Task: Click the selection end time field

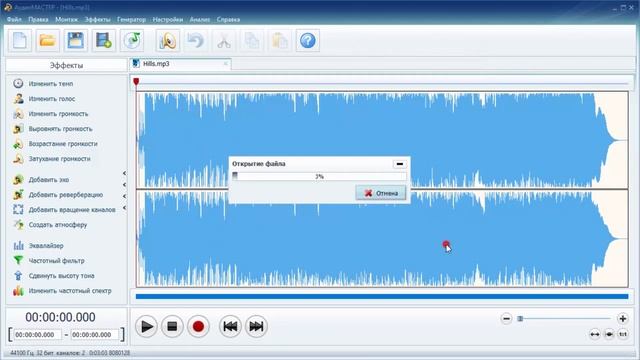Action: point(95,335)
